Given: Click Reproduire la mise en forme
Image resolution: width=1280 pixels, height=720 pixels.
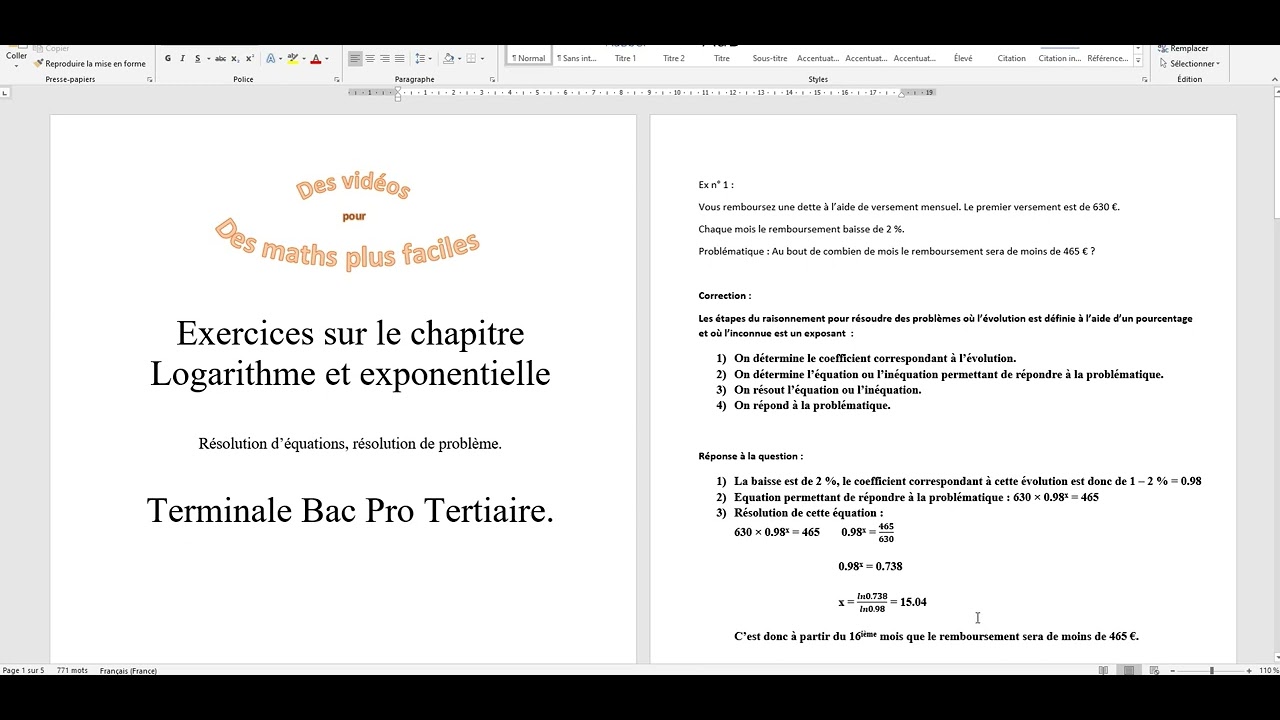Looking at the screenshot, I should coord(89,63).
